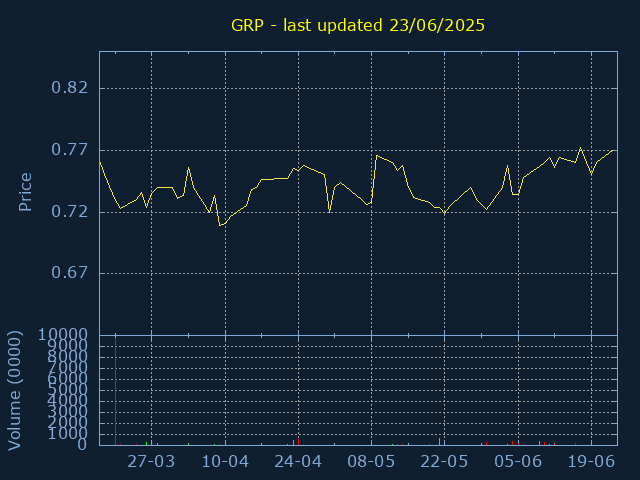The height and width of the screenshot is (480, 640).
Task: Click the green volume bar near 22-05
Action: [x=440, y=441]
